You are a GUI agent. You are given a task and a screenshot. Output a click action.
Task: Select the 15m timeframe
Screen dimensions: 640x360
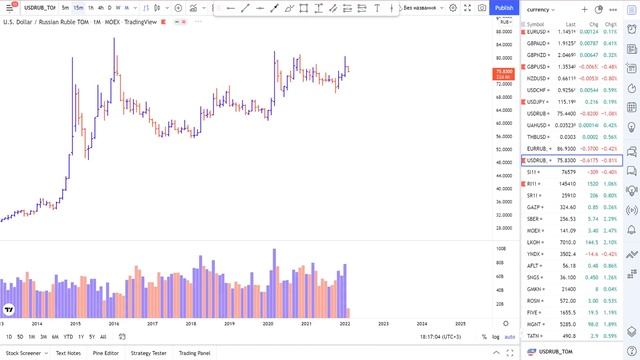pos(78,8)
